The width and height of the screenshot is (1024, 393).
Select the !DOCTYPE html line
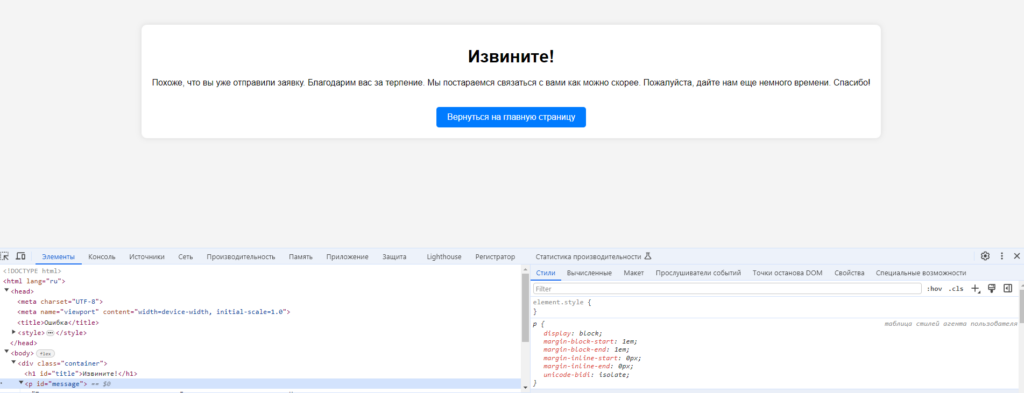[x=32, y=270]
